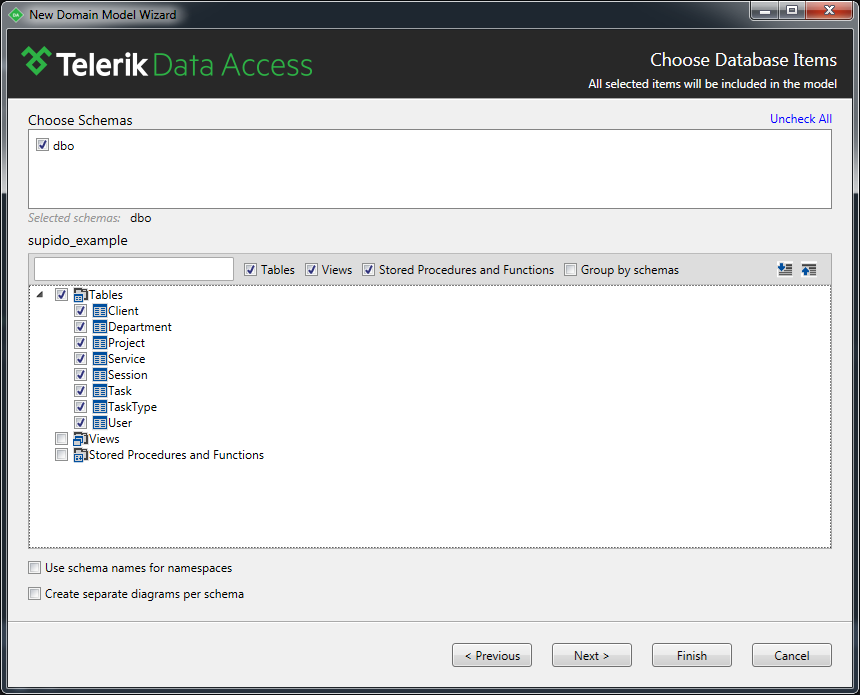Select the Service table label
This screenshot has height=695, width=860.
127,359
